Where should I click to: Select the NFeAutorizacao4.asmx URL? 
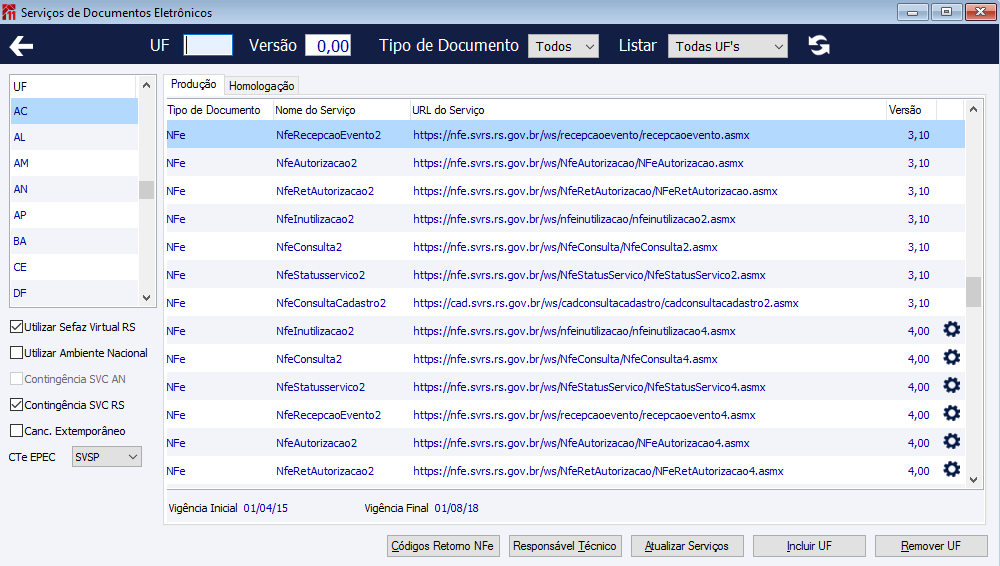pyautogui.click(x=581, y=443)
